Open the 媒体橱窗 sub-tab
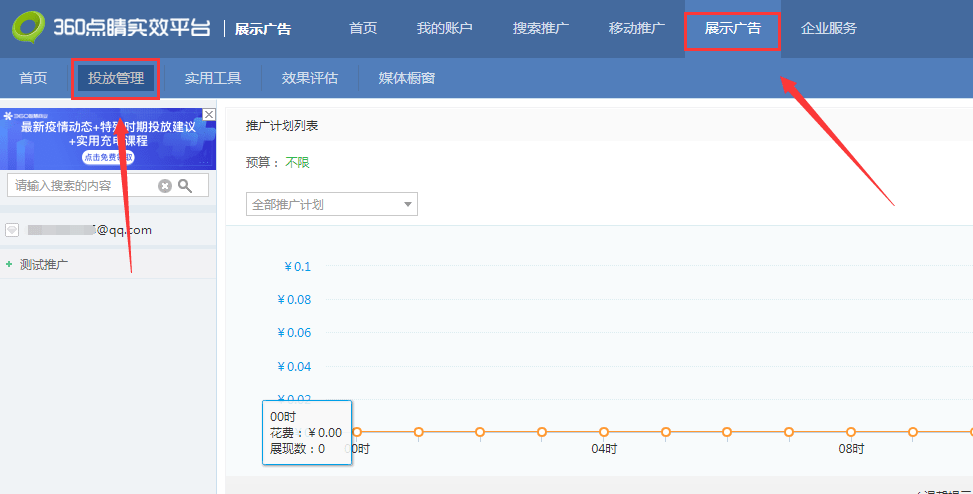This screenshot has width=973, height=494. pos(406,78)
